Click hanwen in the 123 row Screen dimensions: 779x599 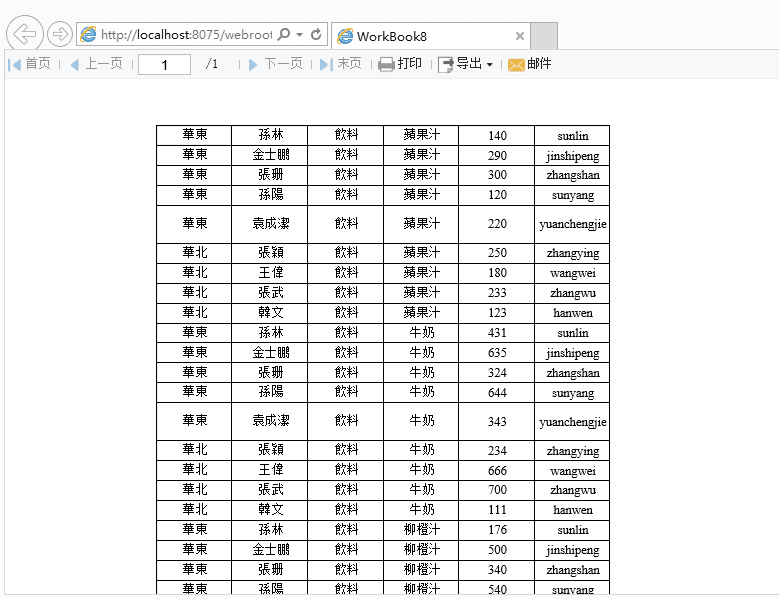point(572,313)
